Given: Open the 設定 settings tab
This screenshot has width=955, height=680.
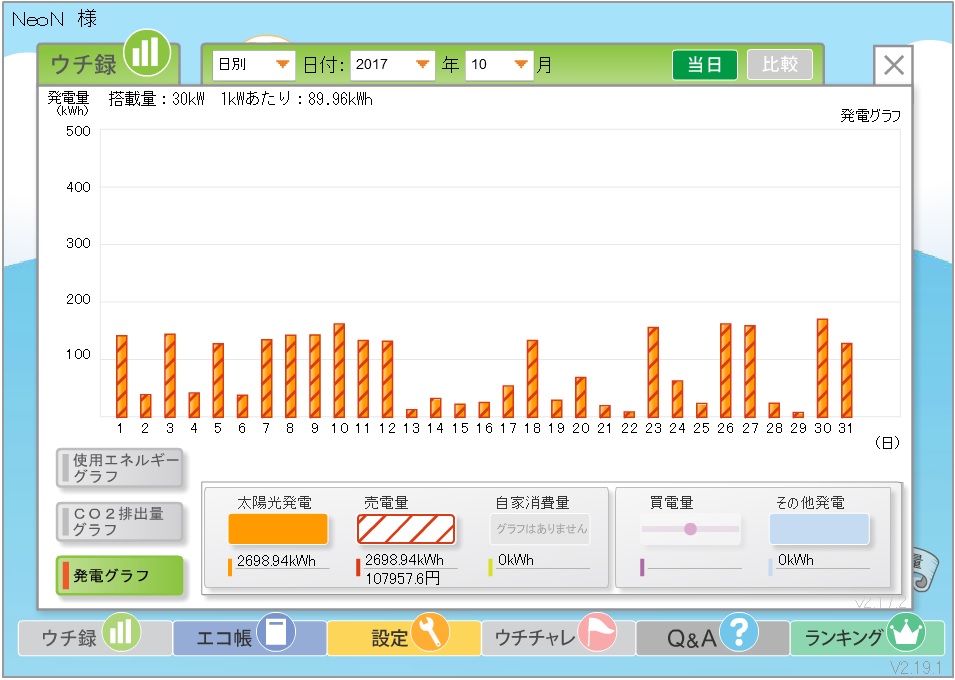Looking at the screenshot, I should (x=404, y=638).
